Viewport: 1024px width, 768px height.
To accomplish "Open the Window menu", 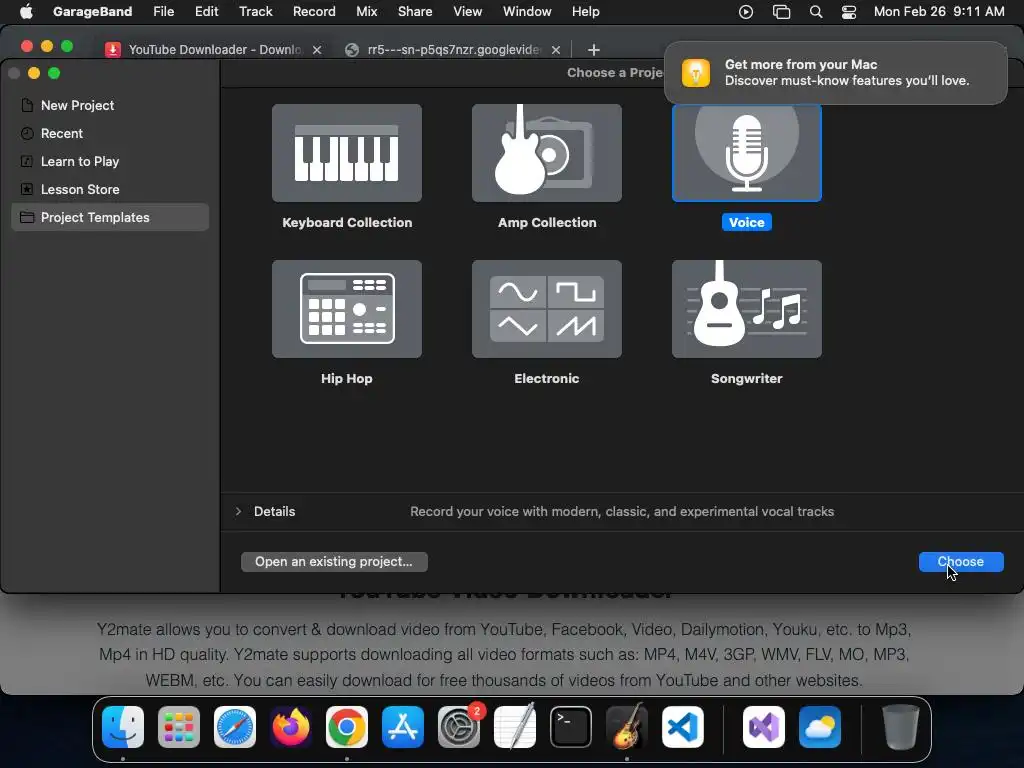I will [x=527, y=12].
